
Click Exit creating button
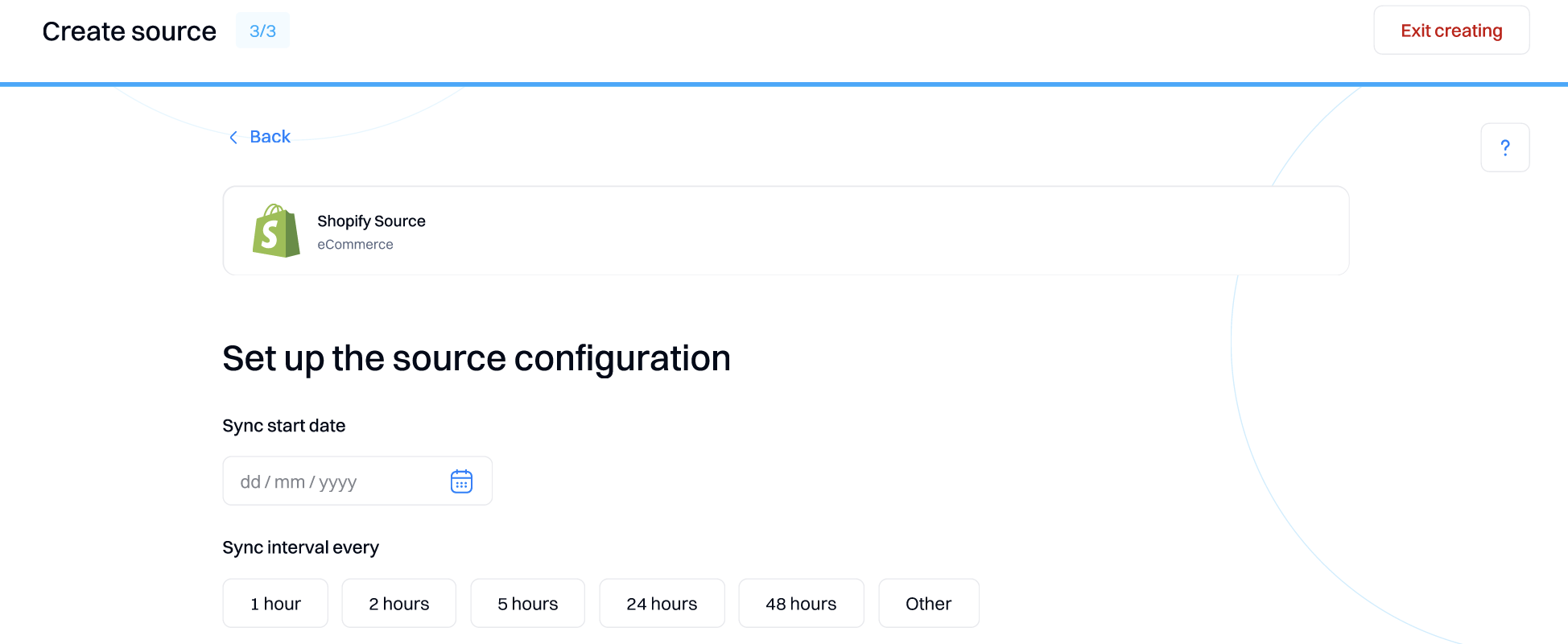(1451, 31)
